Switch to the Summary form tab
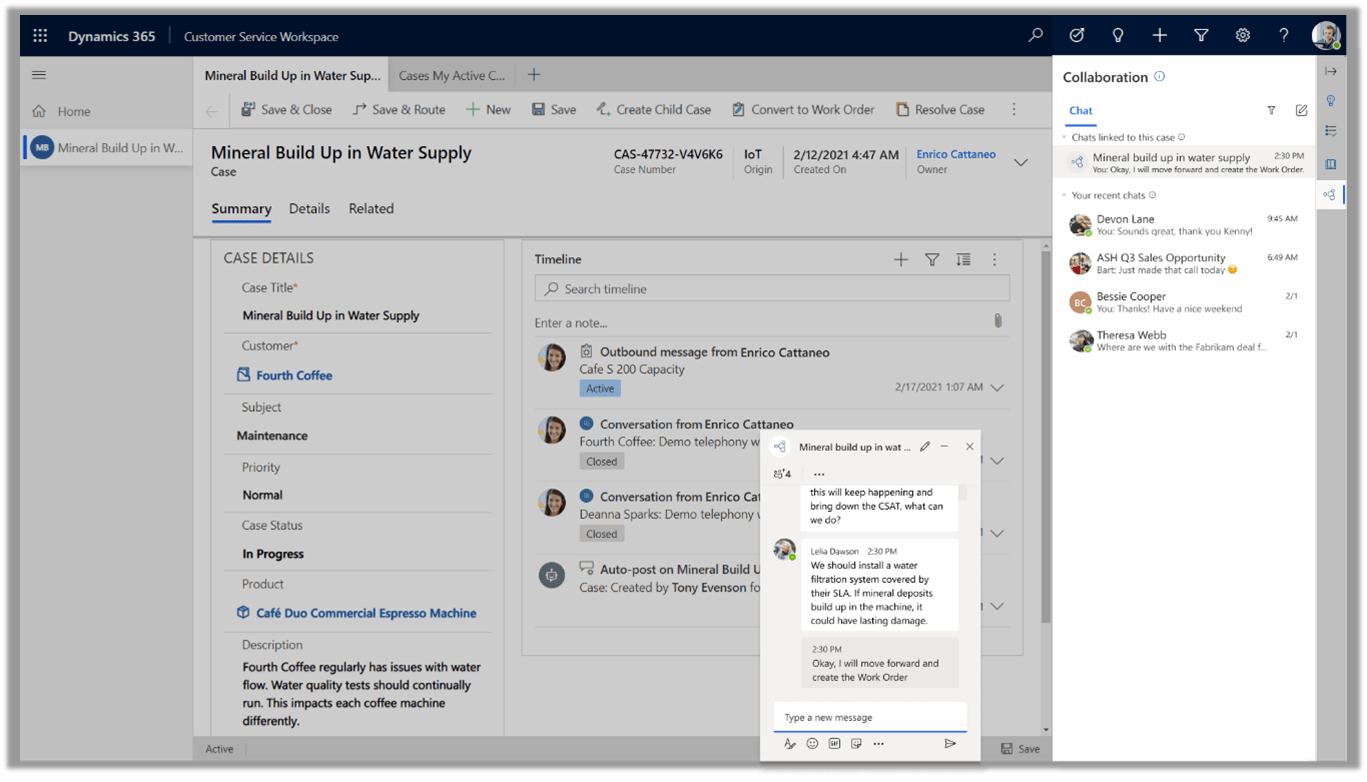 click(241, 209)
